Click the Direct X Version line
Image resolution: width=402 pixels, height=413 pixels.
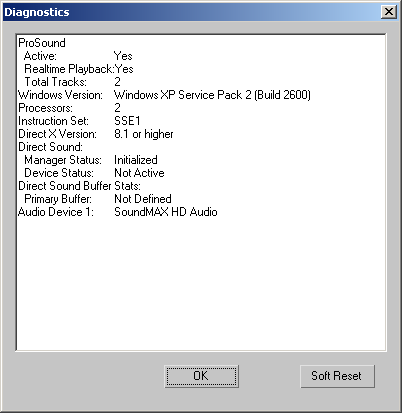[96, 134]
